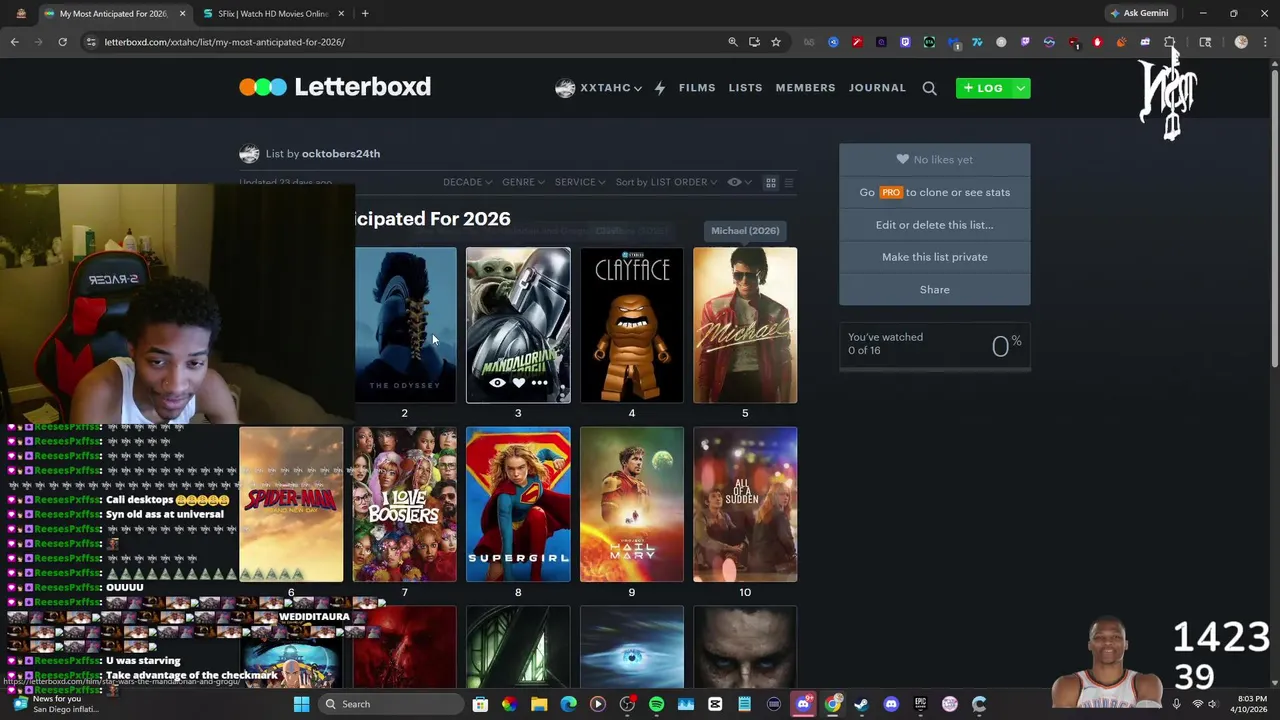Open the activity lightning bolt icon

[x=660, y=88]
